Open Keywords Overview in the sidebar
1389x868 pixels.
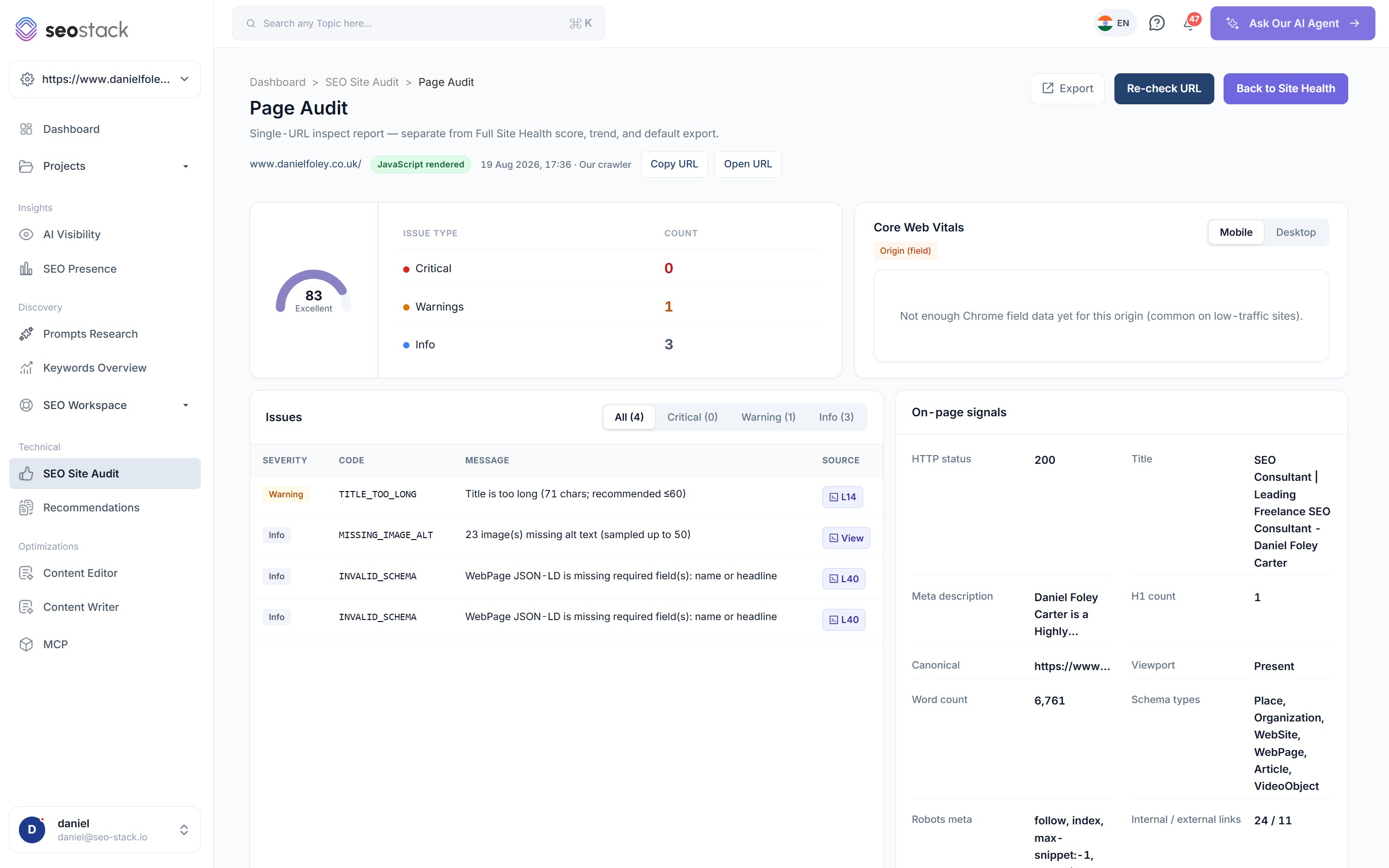tap(105, 367)
